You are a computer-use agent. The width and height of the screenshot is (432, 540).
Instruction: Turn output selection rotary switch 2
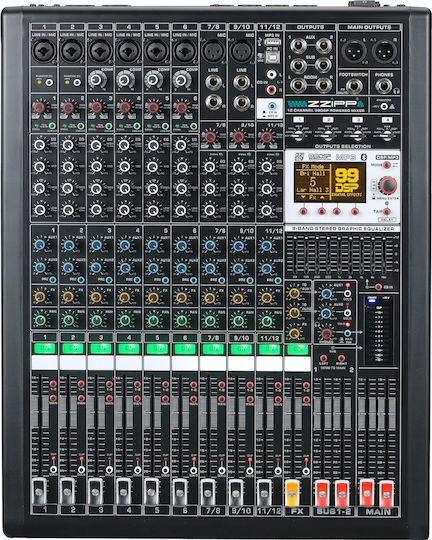pyautogui.click(x=328, y=135)
